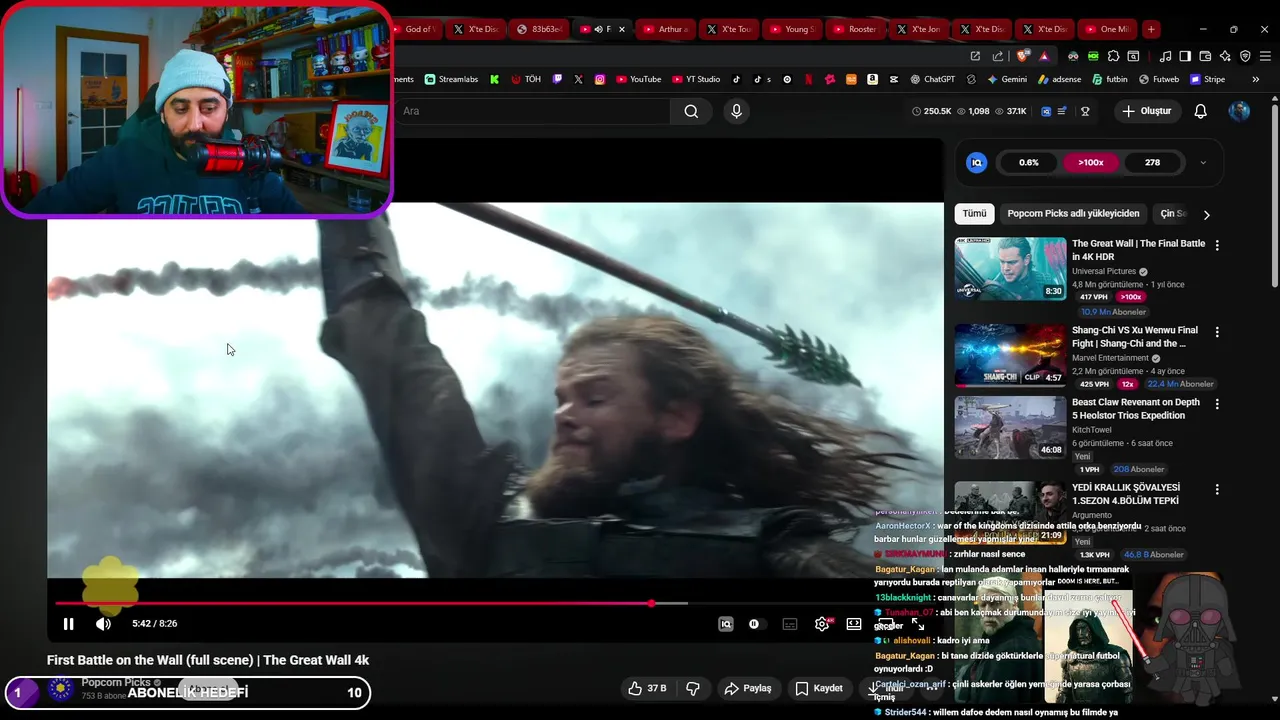
Task: Mute the video via the speaker icon
Action: 103,624
